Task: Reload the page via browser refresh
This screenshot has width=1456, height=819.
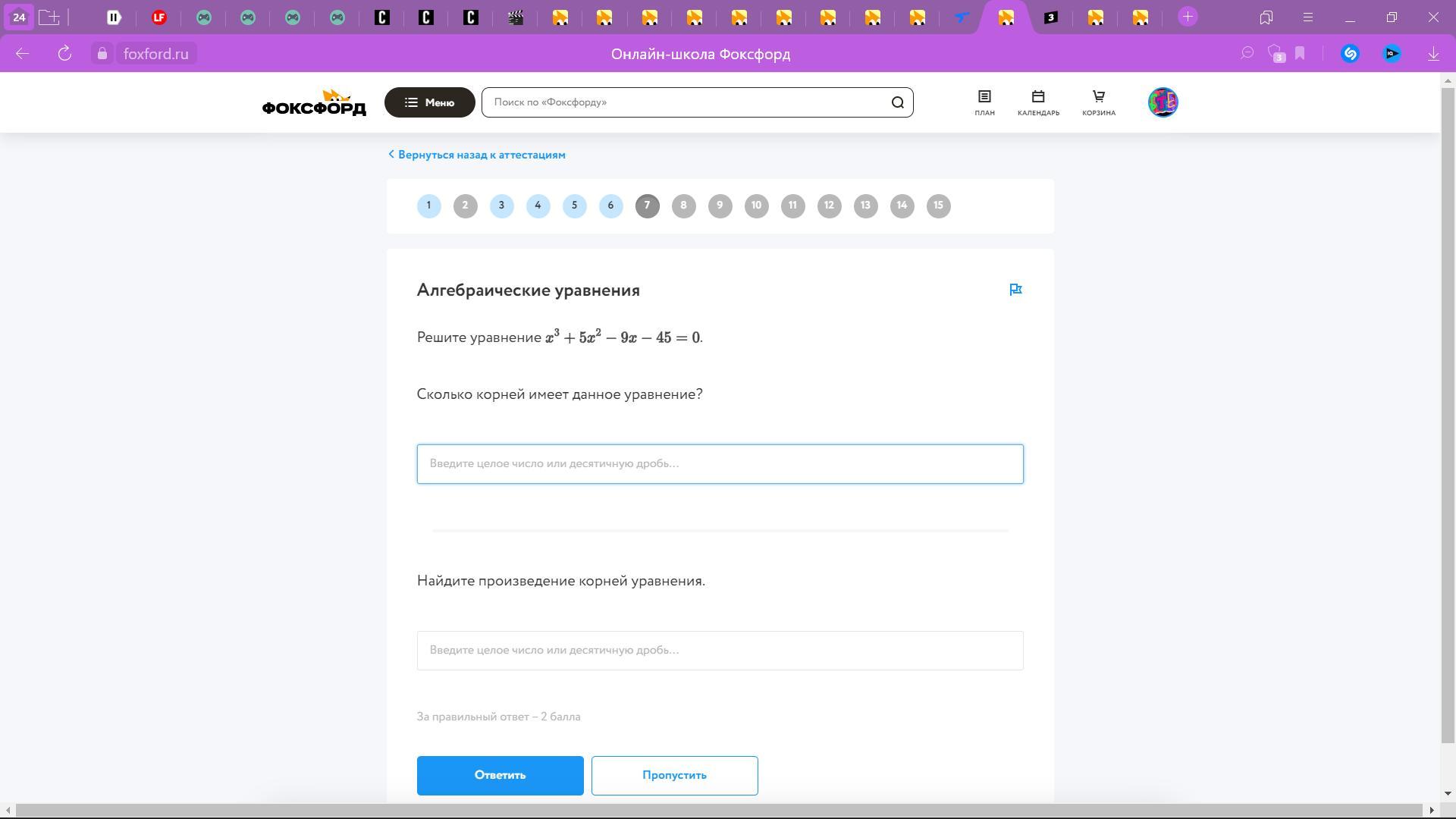Action: [x=64, y=54]
